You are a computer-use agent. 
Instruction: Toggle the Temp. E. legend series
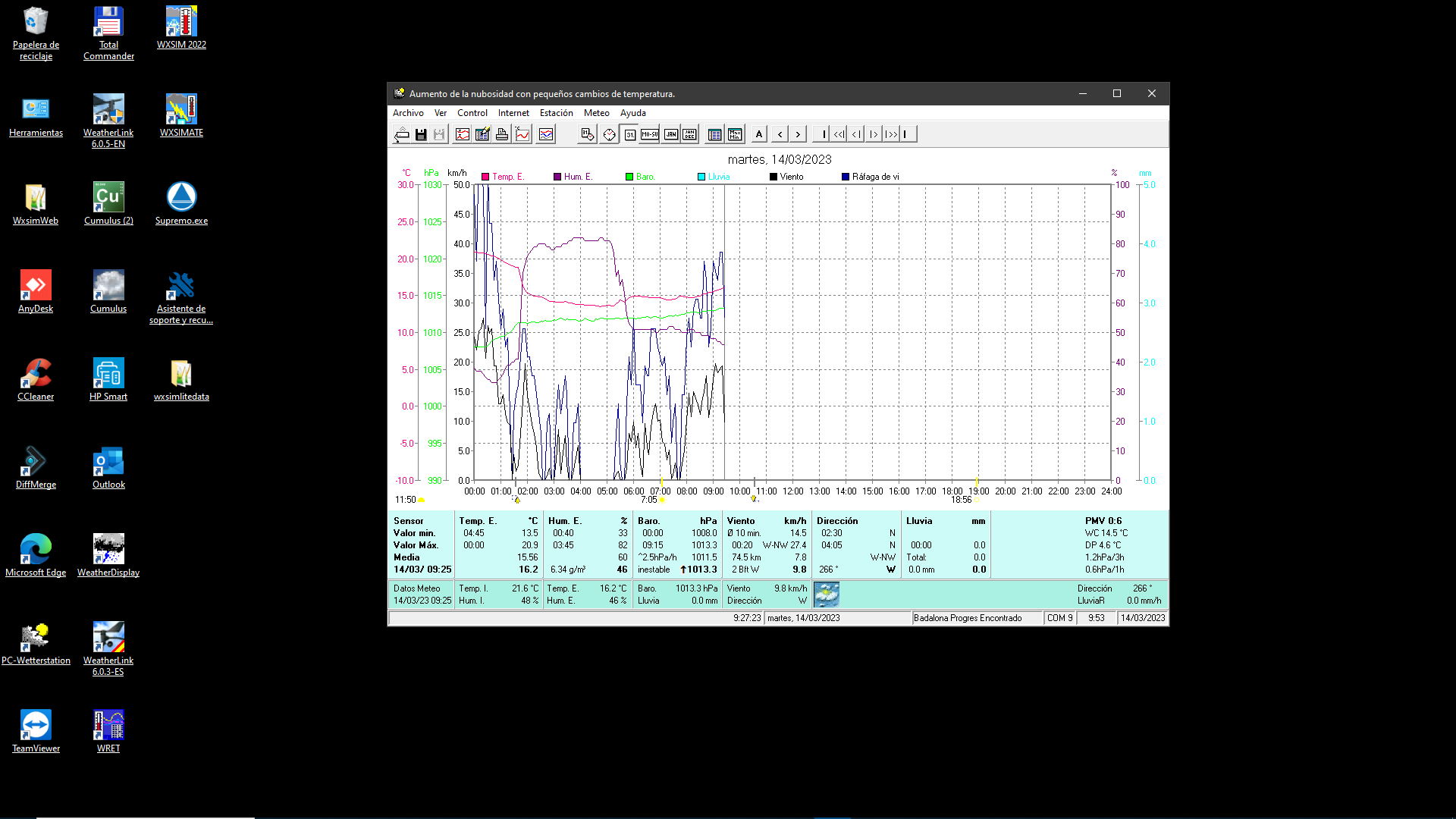point(507,177)
